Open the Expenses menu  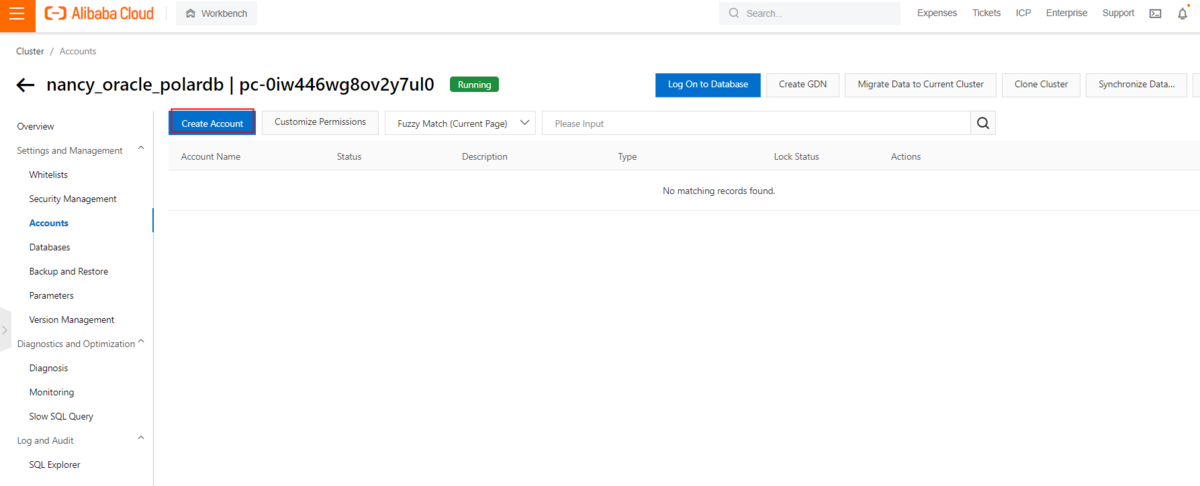(937, 14)
